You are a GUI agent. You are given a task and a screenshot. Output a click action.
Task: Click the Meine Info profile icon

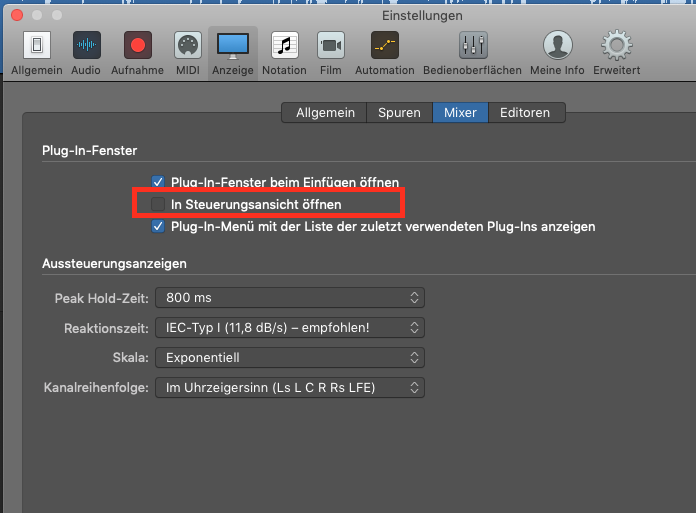pyautogui.click(x=558, y=46)
